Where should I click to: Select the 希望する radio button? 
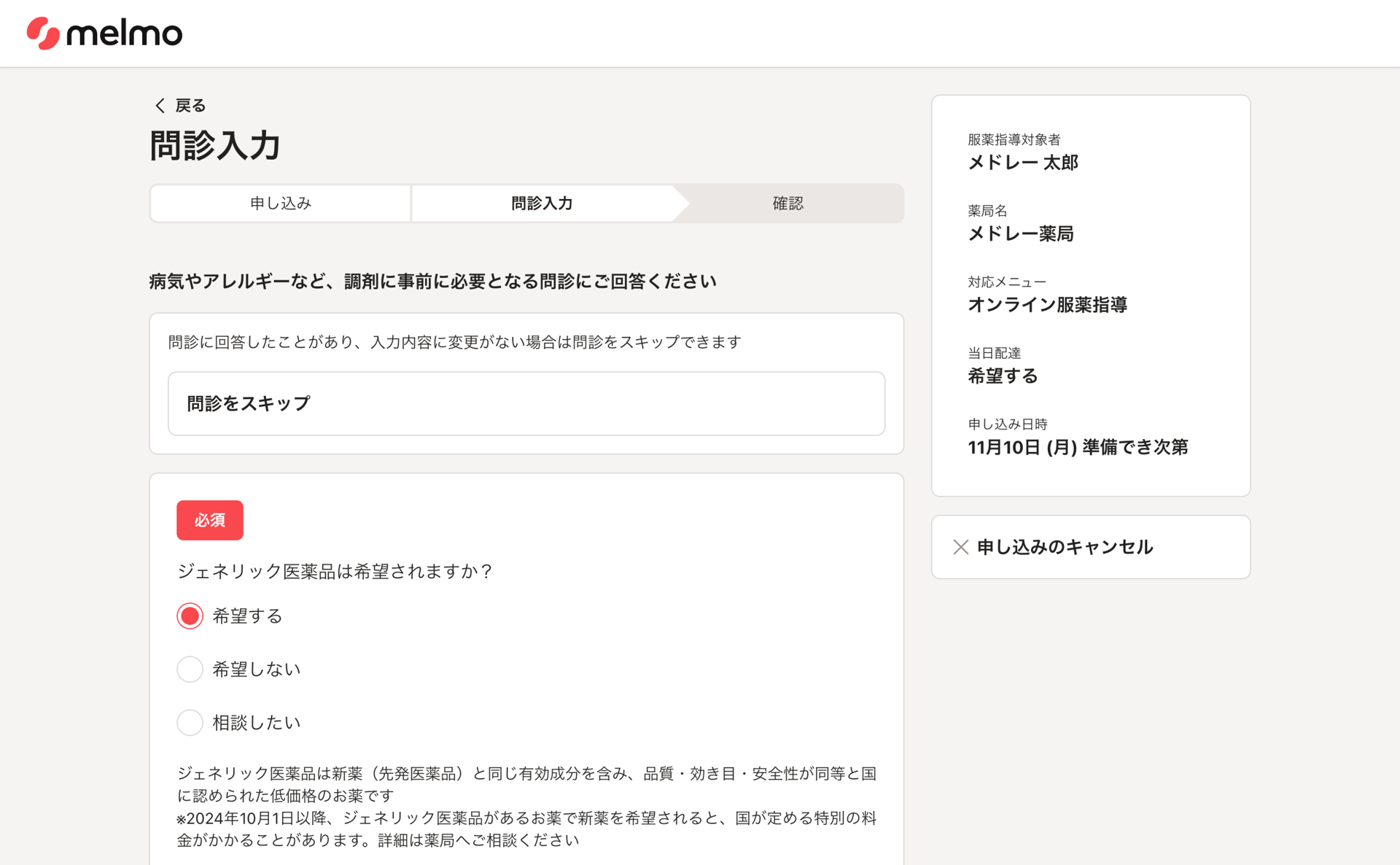pos(190,616)
